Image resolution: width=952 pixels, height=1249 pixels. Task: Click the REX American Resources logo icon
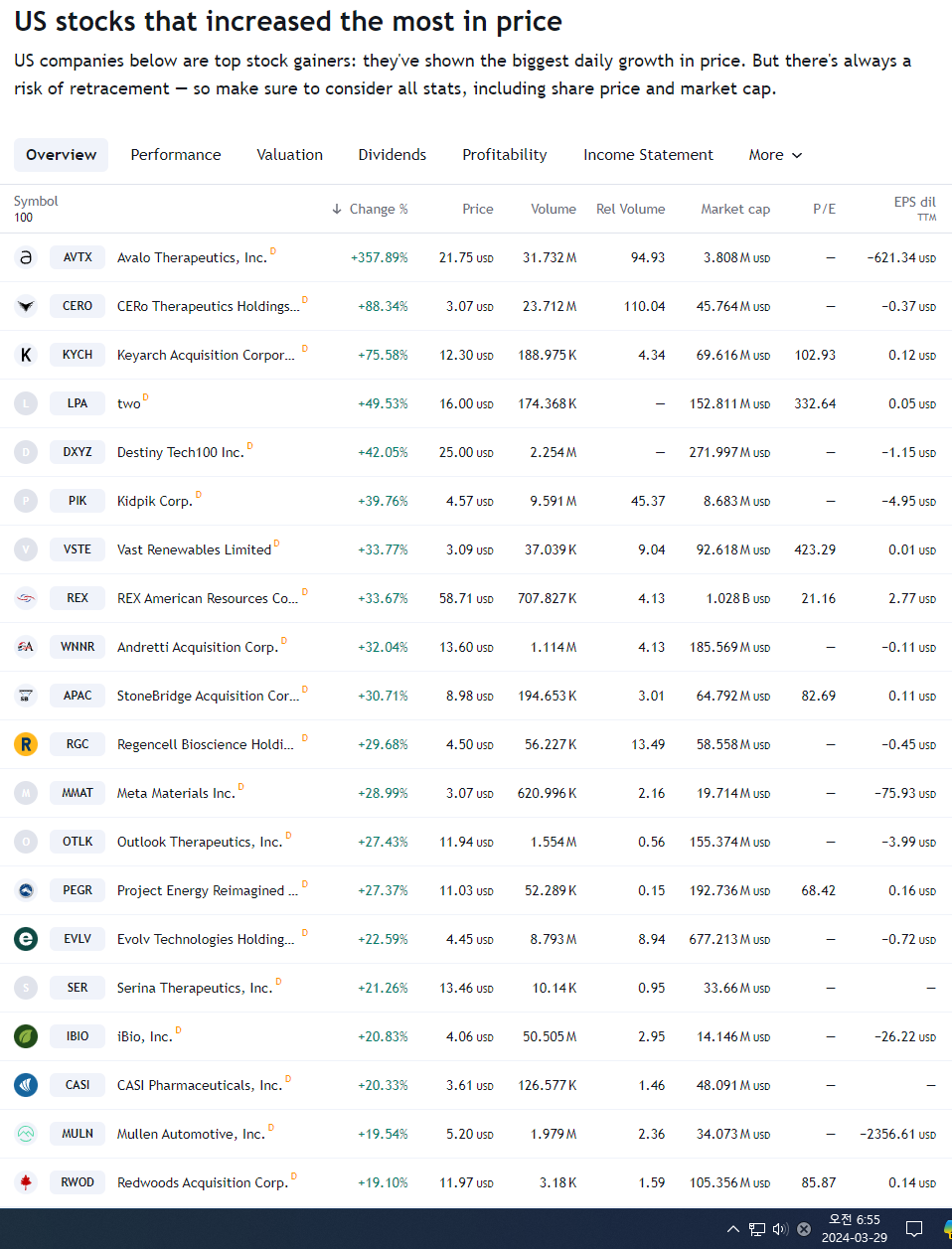[26, 598]
